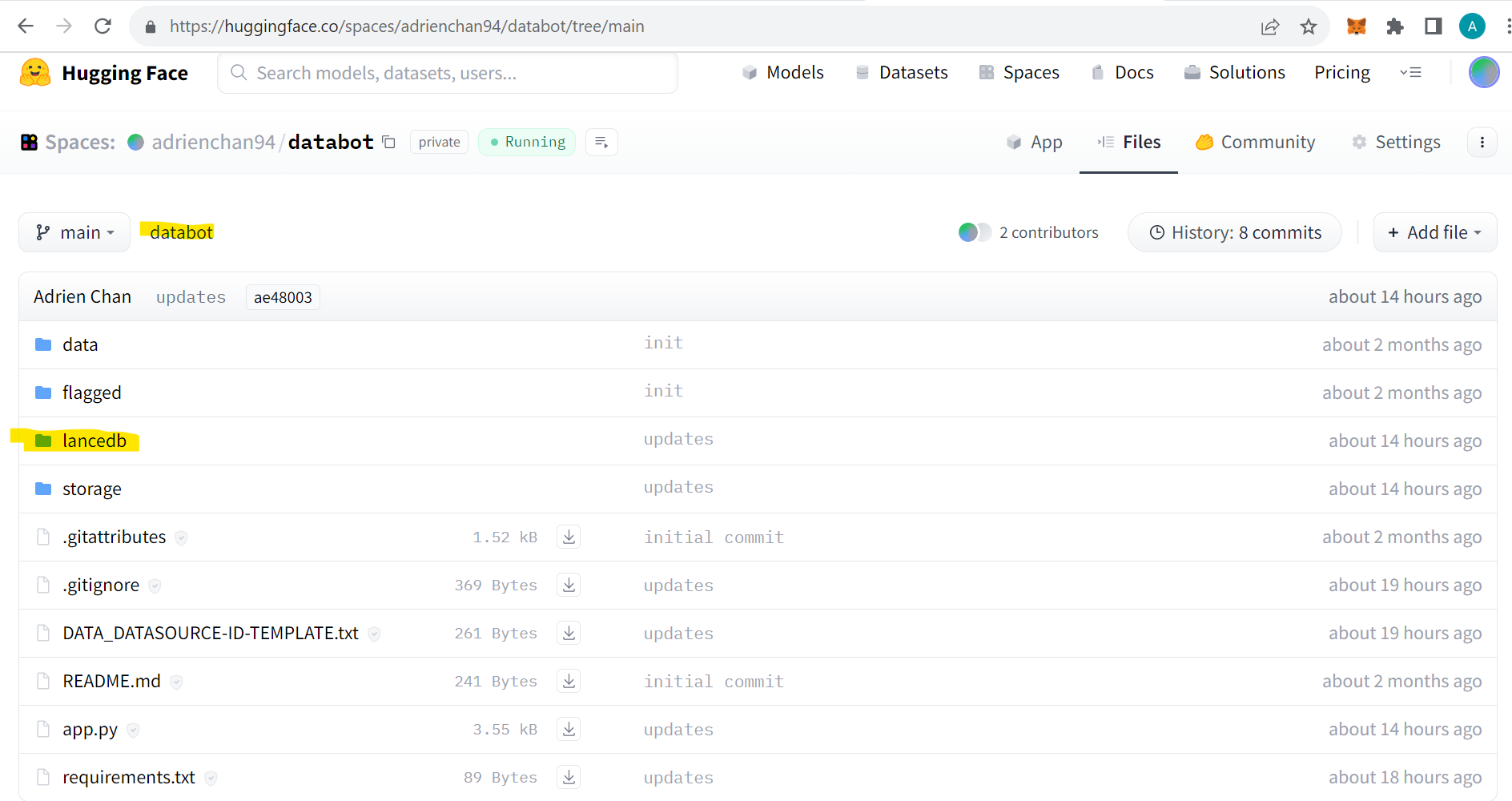Open the README.md file
Screen dimensions: 1512x801
[111, 681]
